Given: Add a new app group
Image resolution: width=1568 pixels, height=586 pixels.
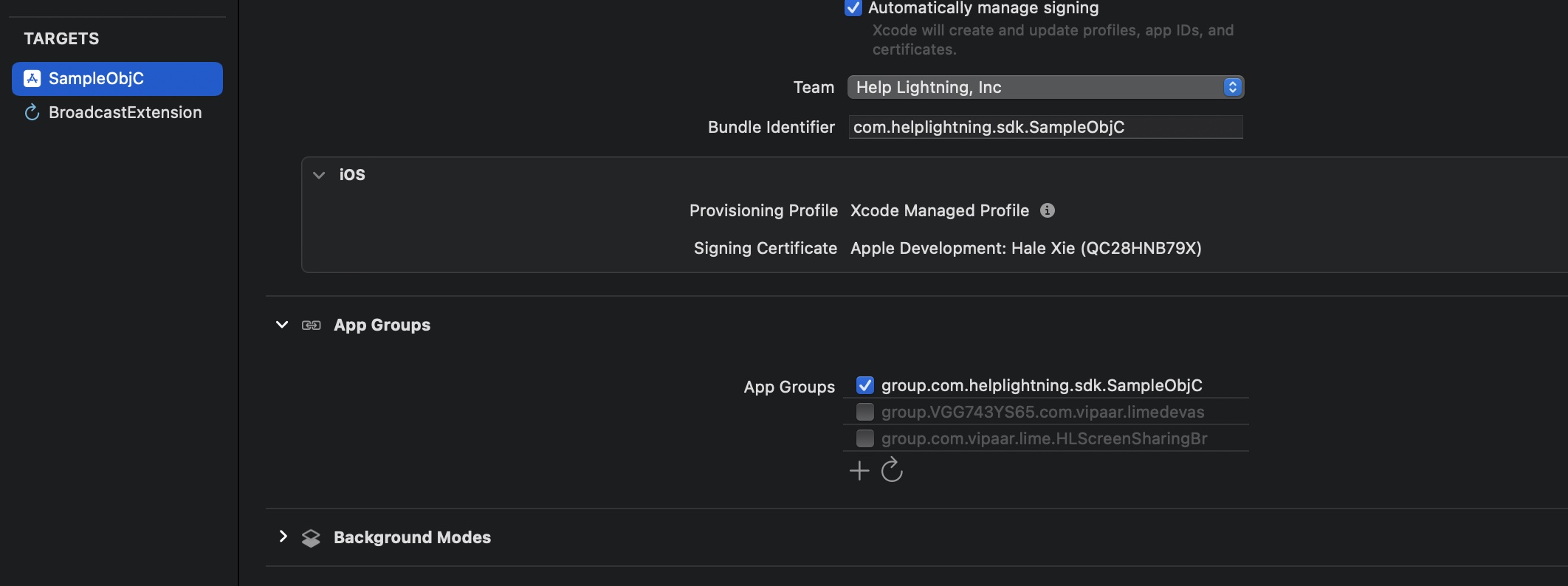Looking at the screenshot, I should coord(859,471).
